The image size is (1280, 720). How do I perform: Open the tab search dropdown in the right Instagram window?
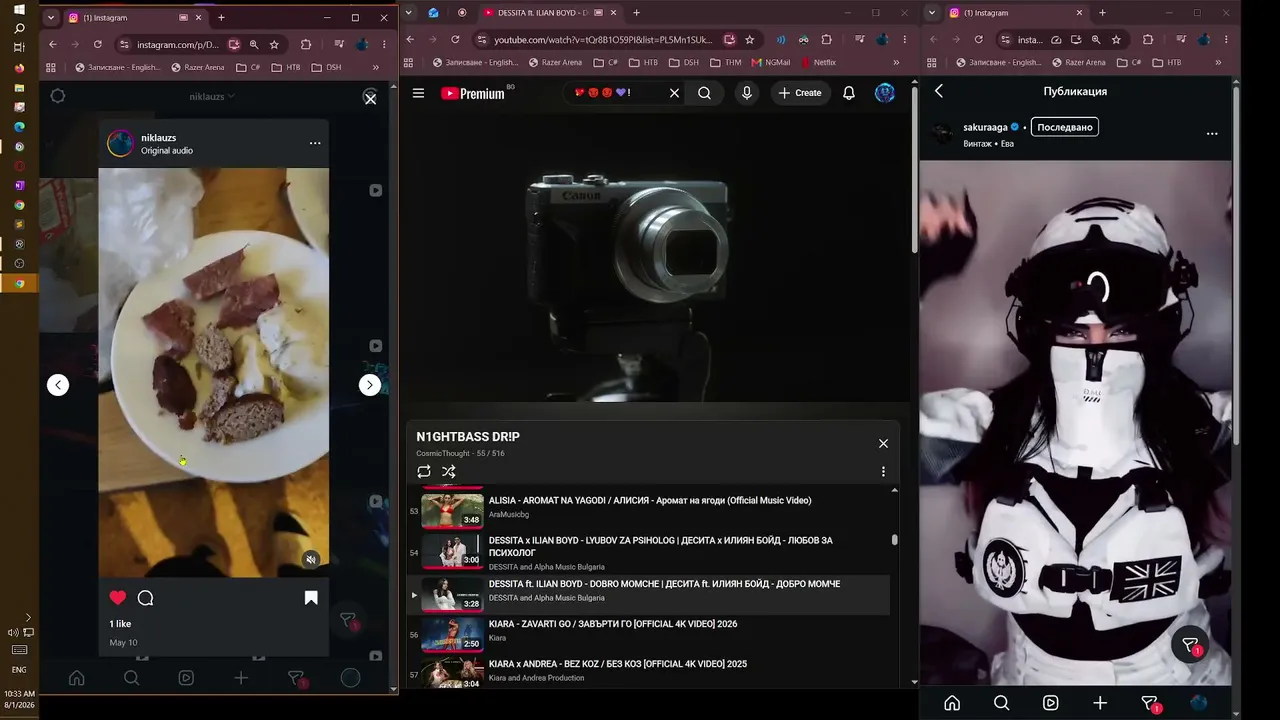(x=932, y=13)
